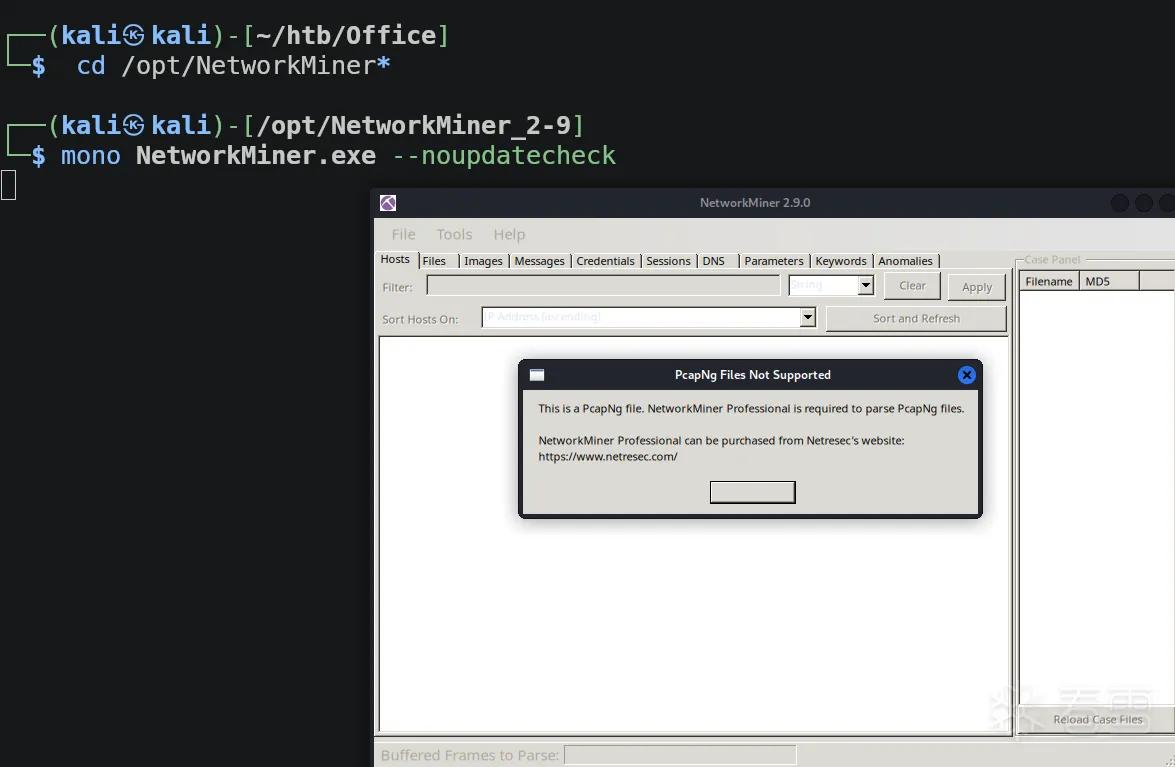Switch to the Files tab
The width and height of the screenshot is (1175, 767).
434,261
